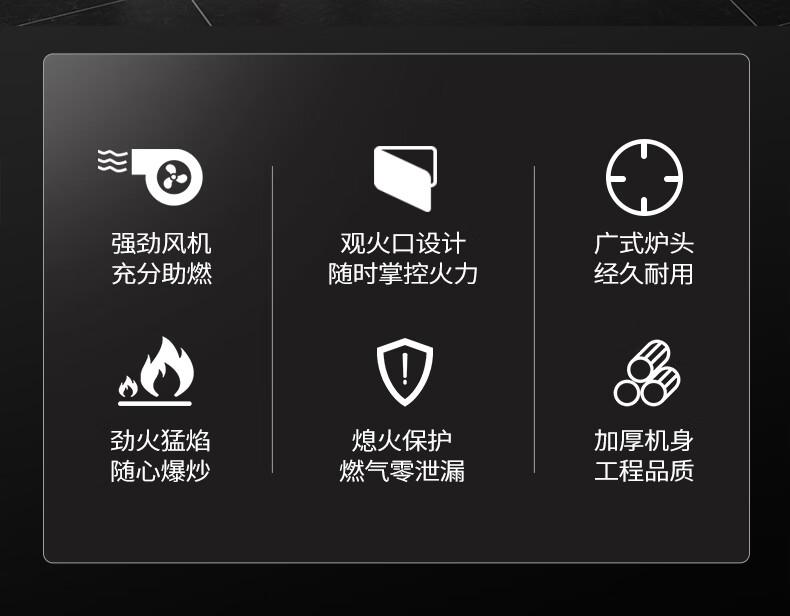Click the 广式炉头 label
Viewport: 790px width, 616px height.
(x=644, y=244)
